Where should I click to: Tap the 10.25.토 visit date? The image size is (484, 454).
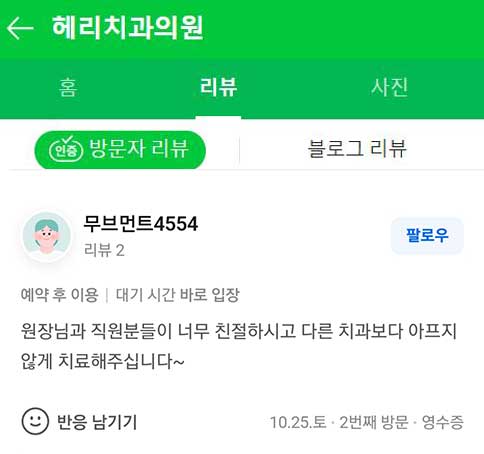click(x=298, y=422)
